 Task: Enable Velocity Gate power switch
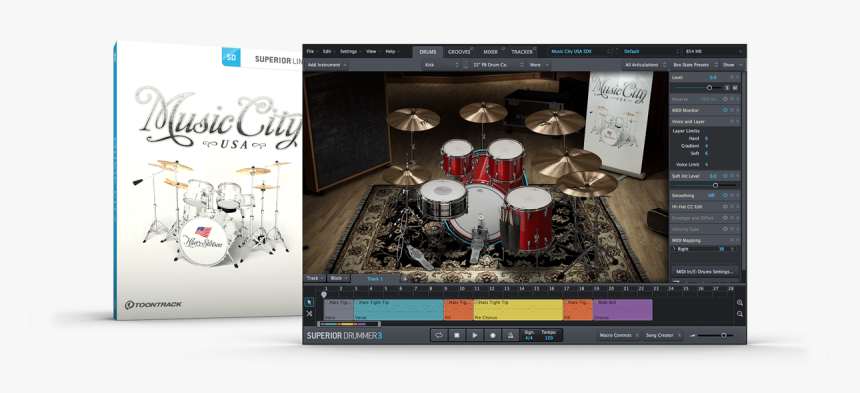coord(725,229)
